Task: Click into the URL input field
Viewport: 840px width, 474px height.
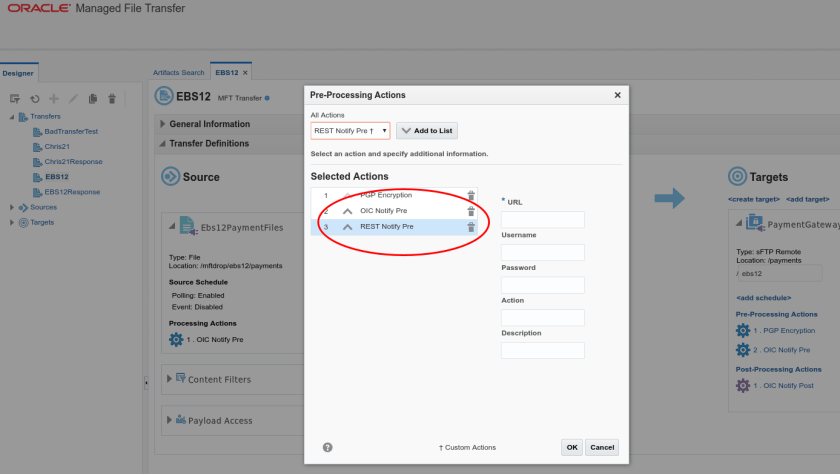Action: [542, 219]
